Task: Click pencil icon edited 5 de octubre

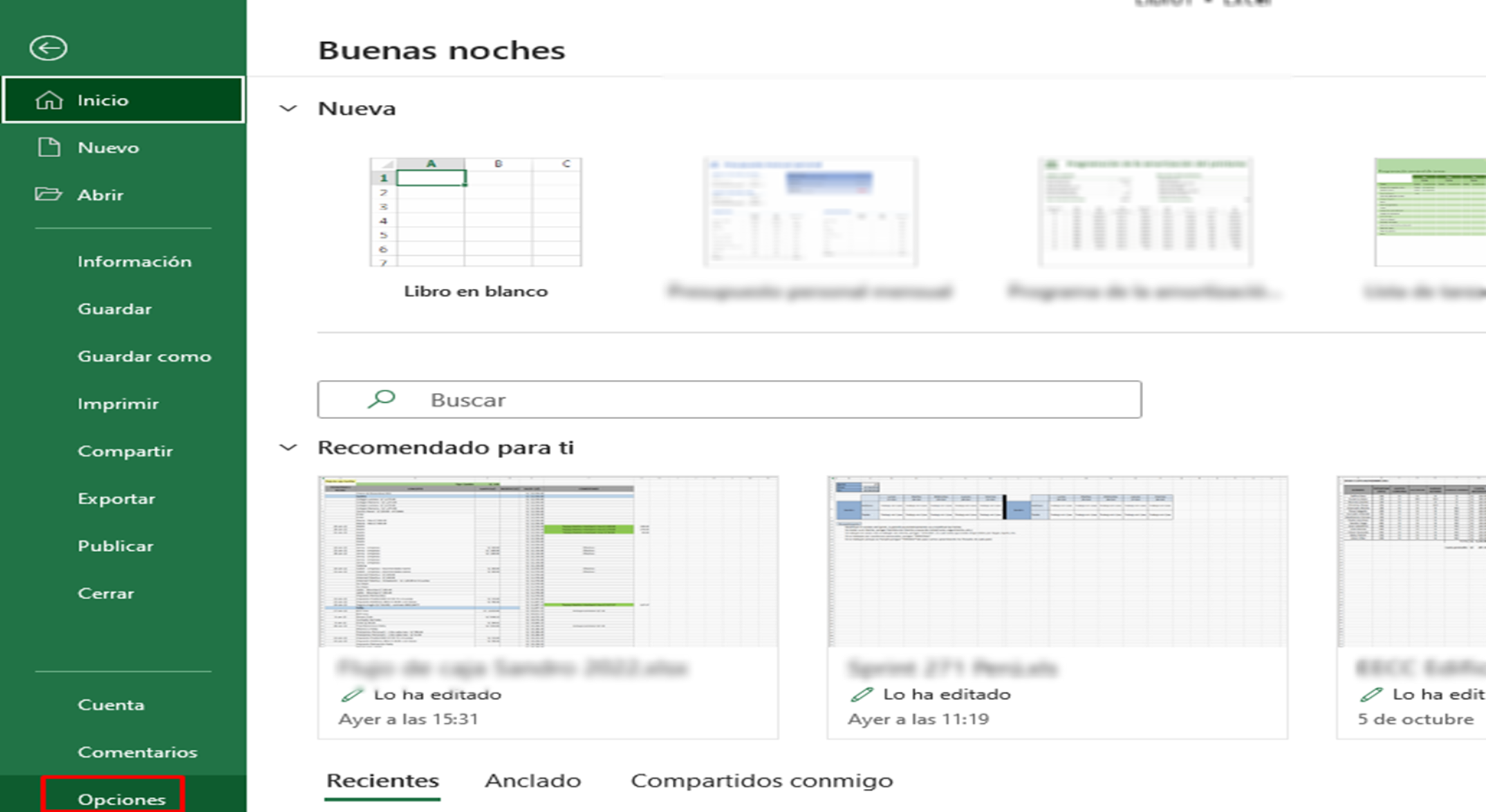Action: point(1371,695)
